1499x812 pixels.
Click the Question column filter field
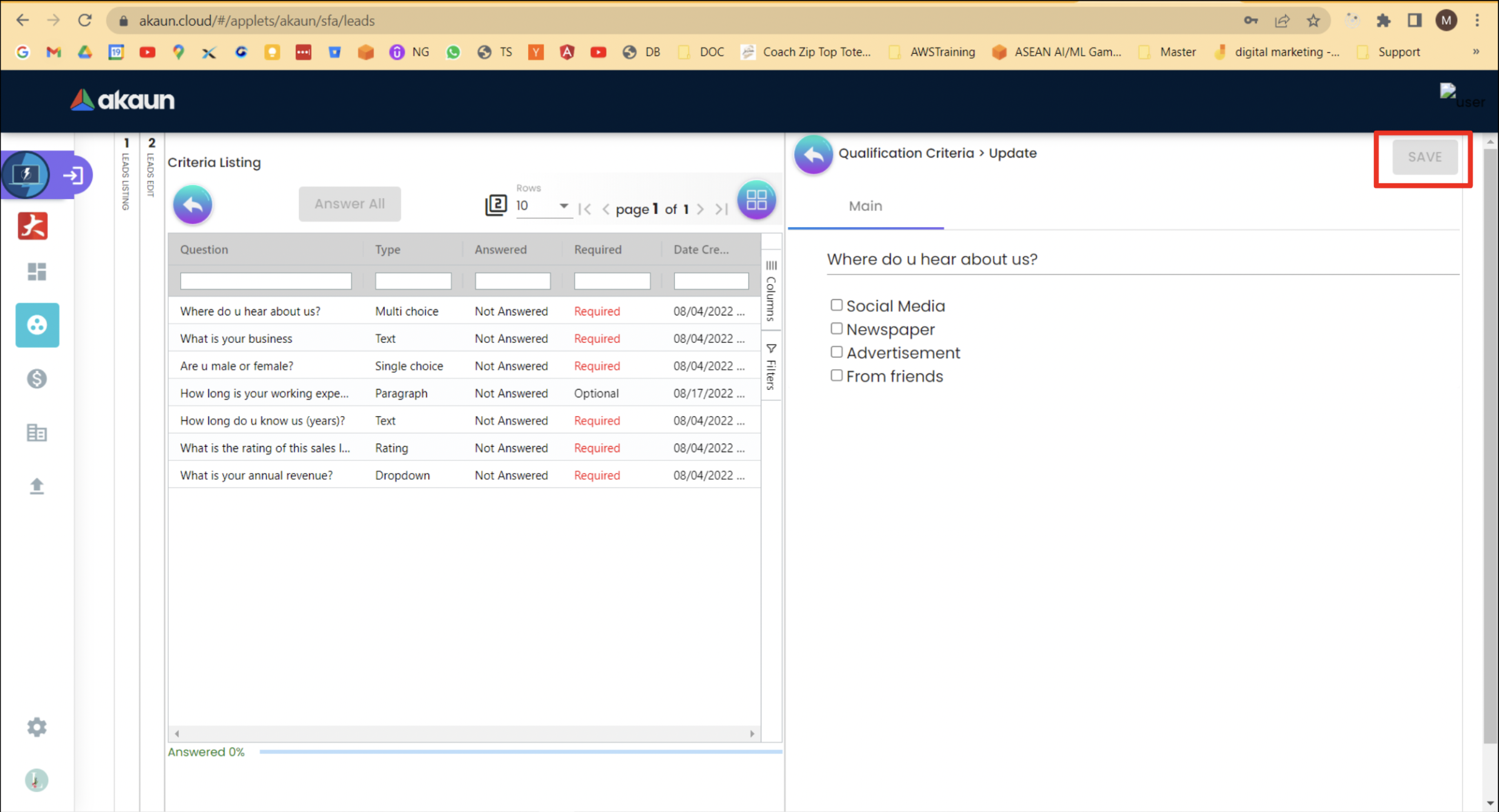tap(265, 281)
